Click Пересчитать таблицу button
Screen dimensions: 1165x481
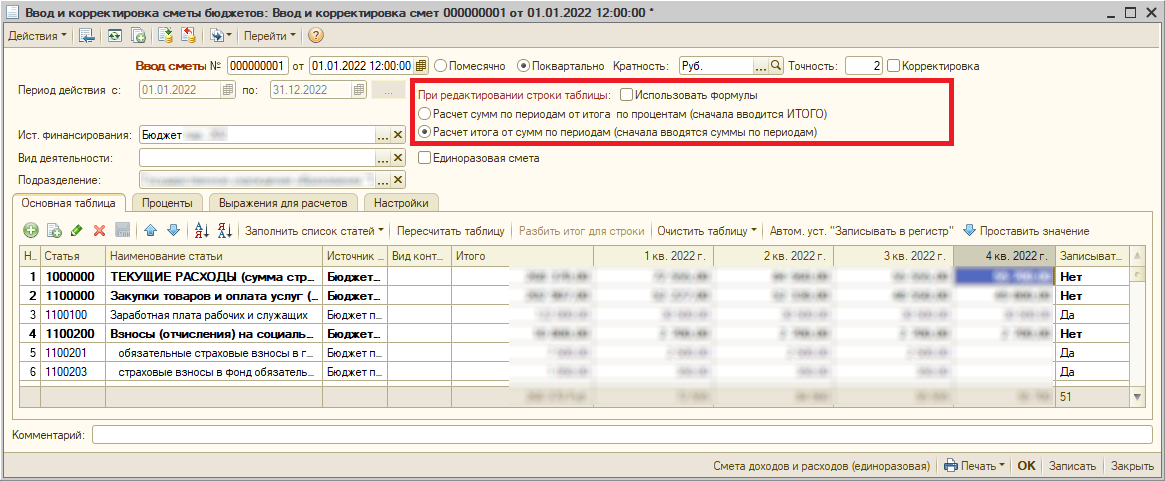[x=450, y=231]
